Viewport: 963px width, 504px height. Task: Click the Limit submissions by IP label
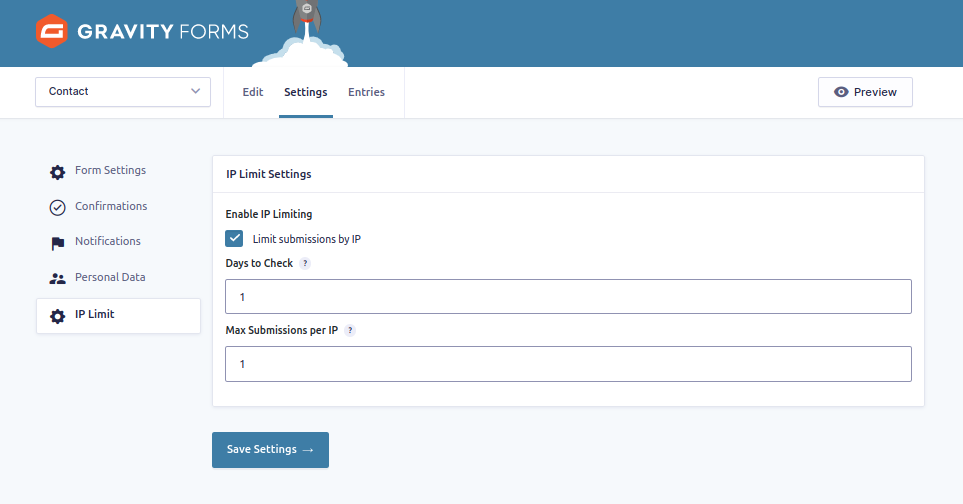coord(306,239)
